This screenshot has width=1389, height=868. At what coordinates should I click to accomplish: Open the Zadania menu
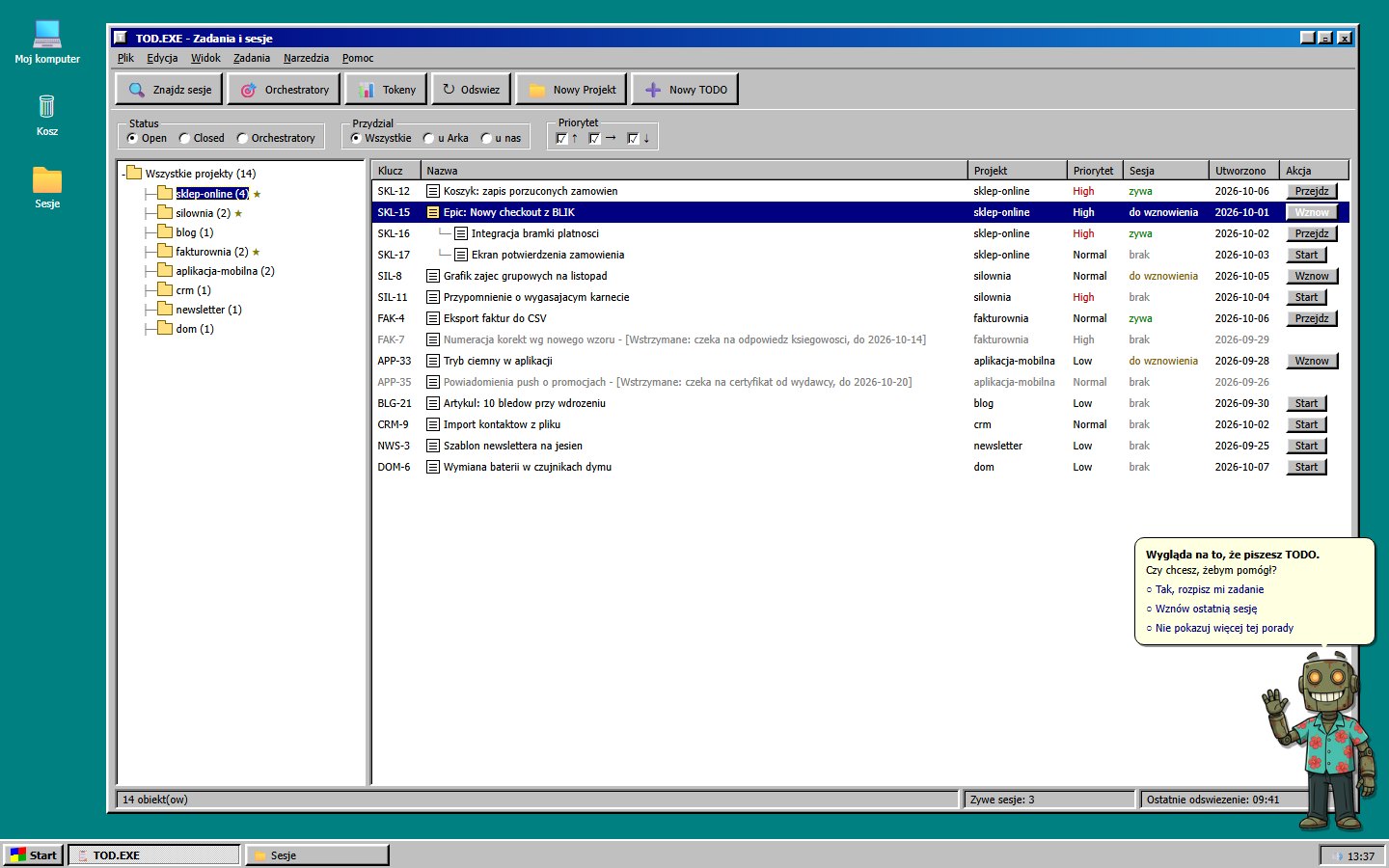pos(252,58)
